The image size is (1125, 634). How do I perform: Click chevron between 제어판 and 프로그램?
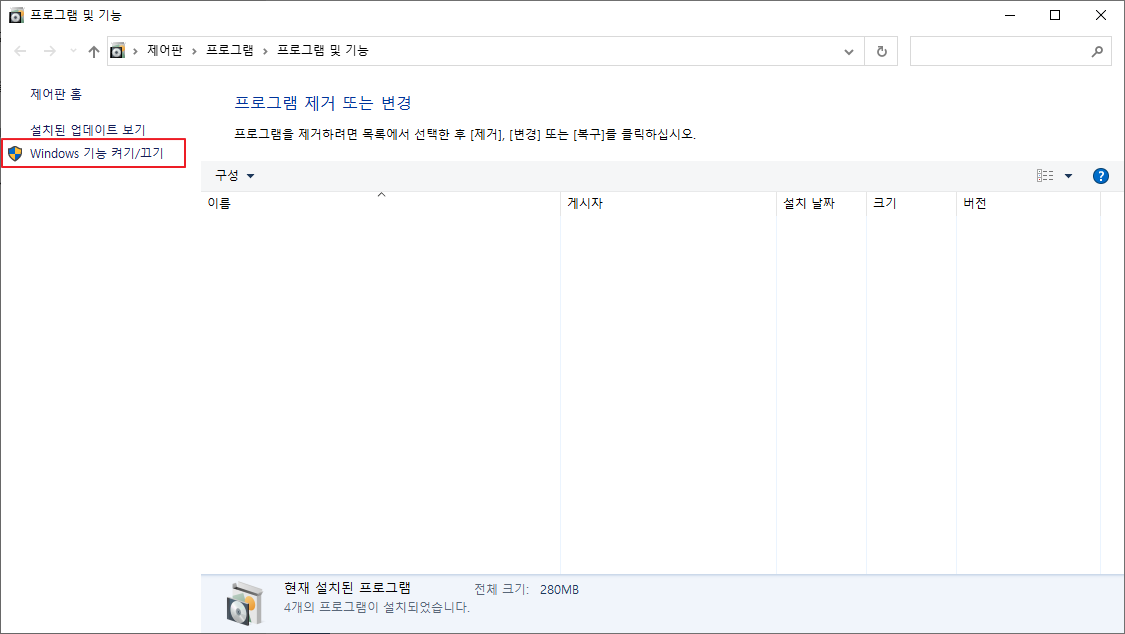point(194,51)
